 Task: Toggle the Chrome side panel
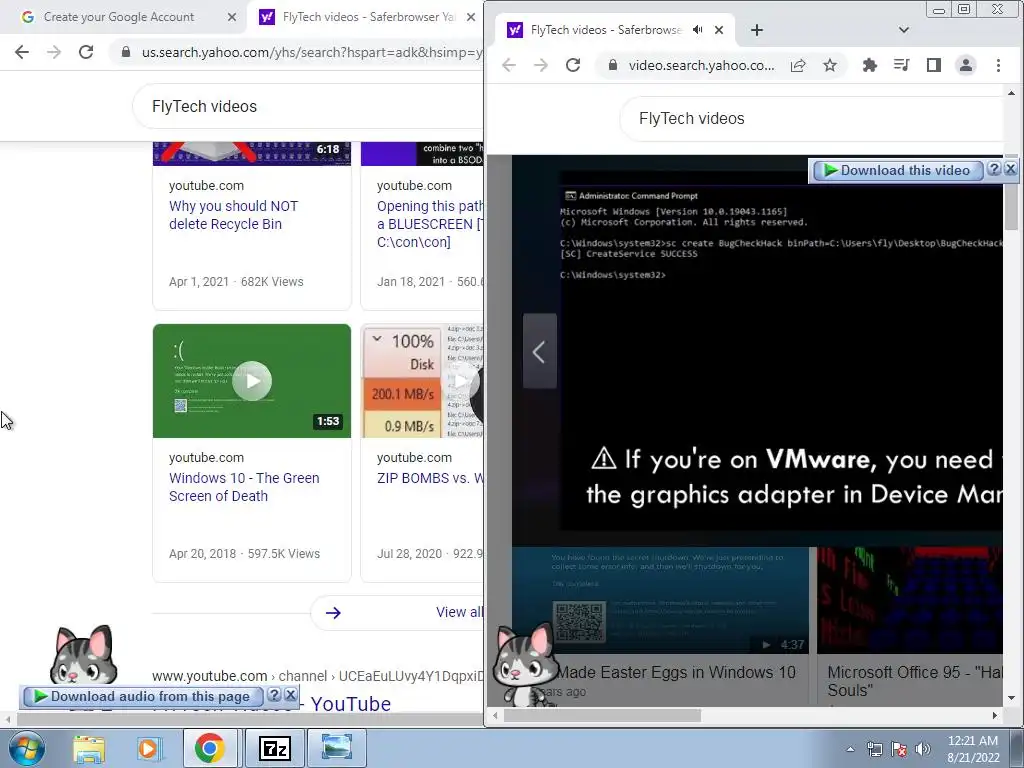click(934, 65)
